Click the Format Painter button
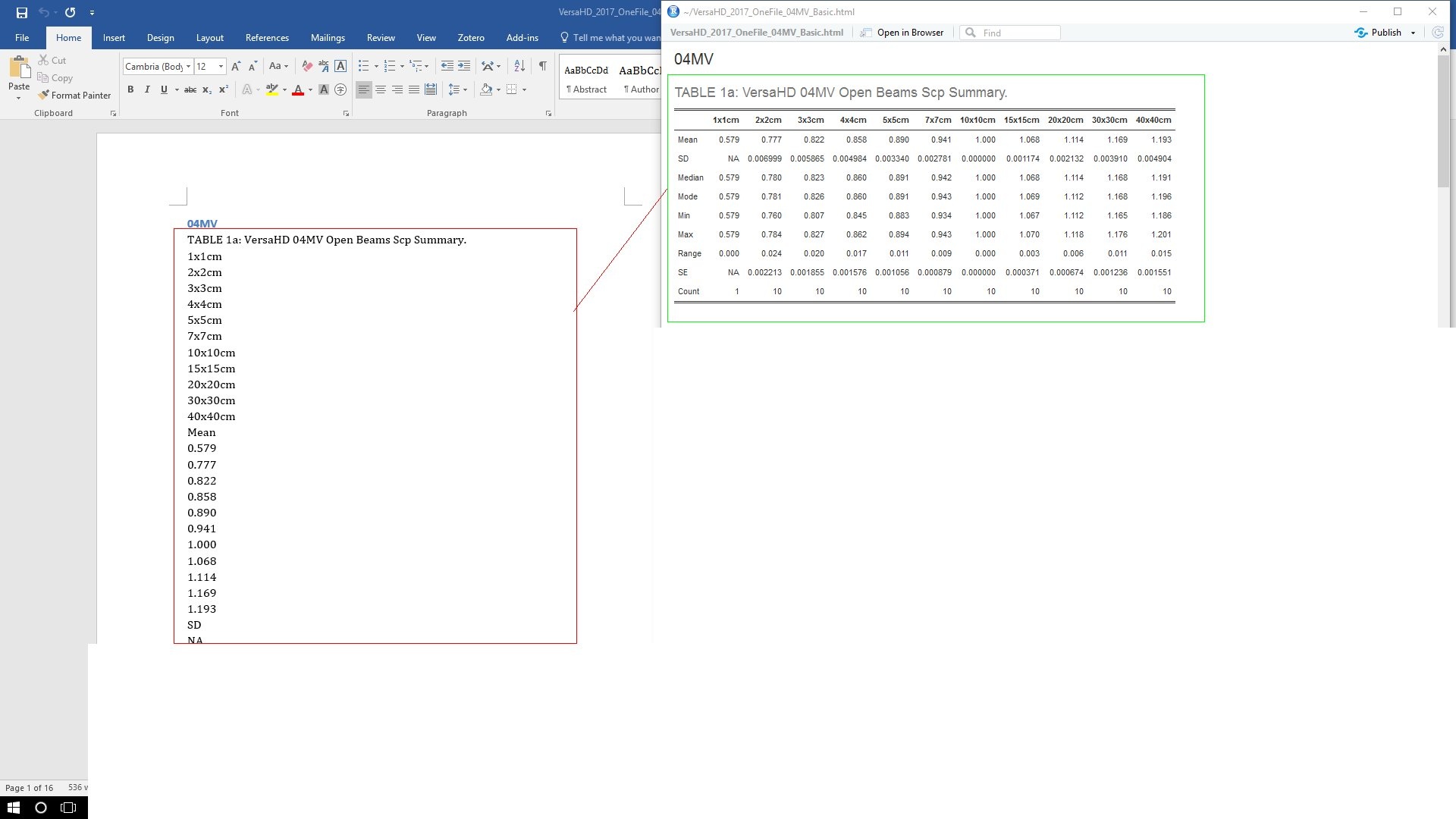The image size is (1456, 819). point(74,96)
